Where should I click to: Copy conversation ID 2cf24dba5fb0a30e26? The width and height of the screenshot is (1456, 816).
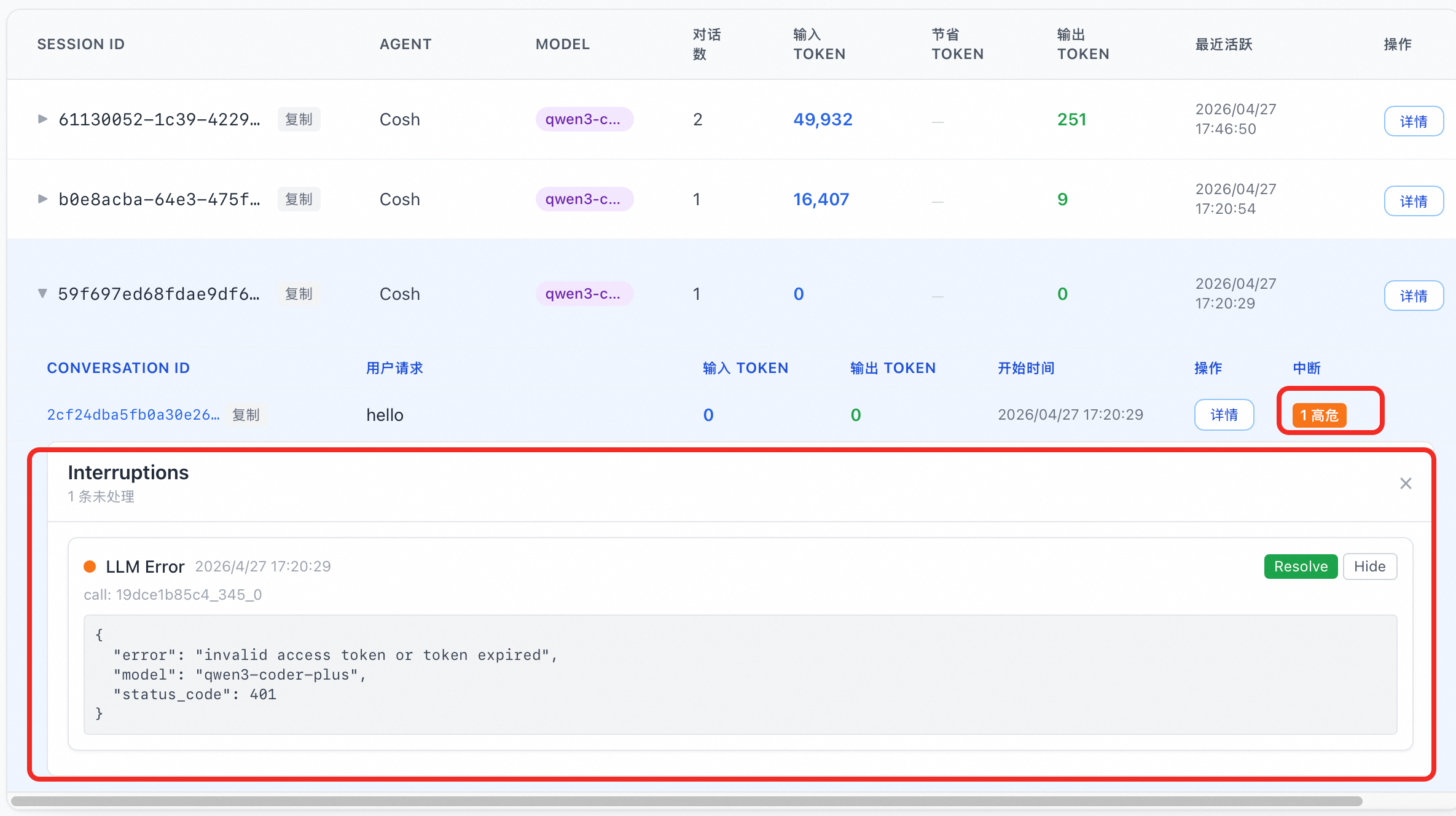[246, 415]
